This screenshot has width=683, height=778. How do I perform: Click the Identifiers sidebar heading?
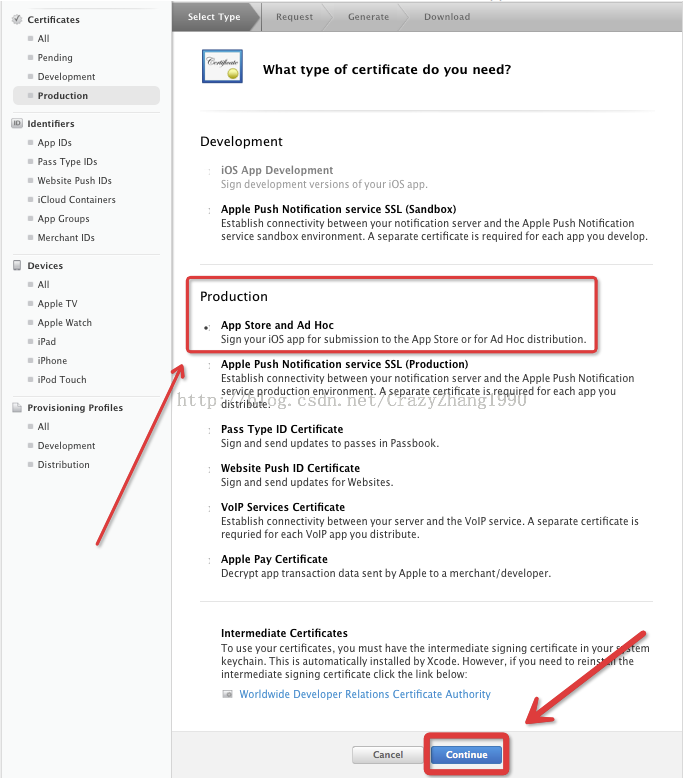(51, 123)
